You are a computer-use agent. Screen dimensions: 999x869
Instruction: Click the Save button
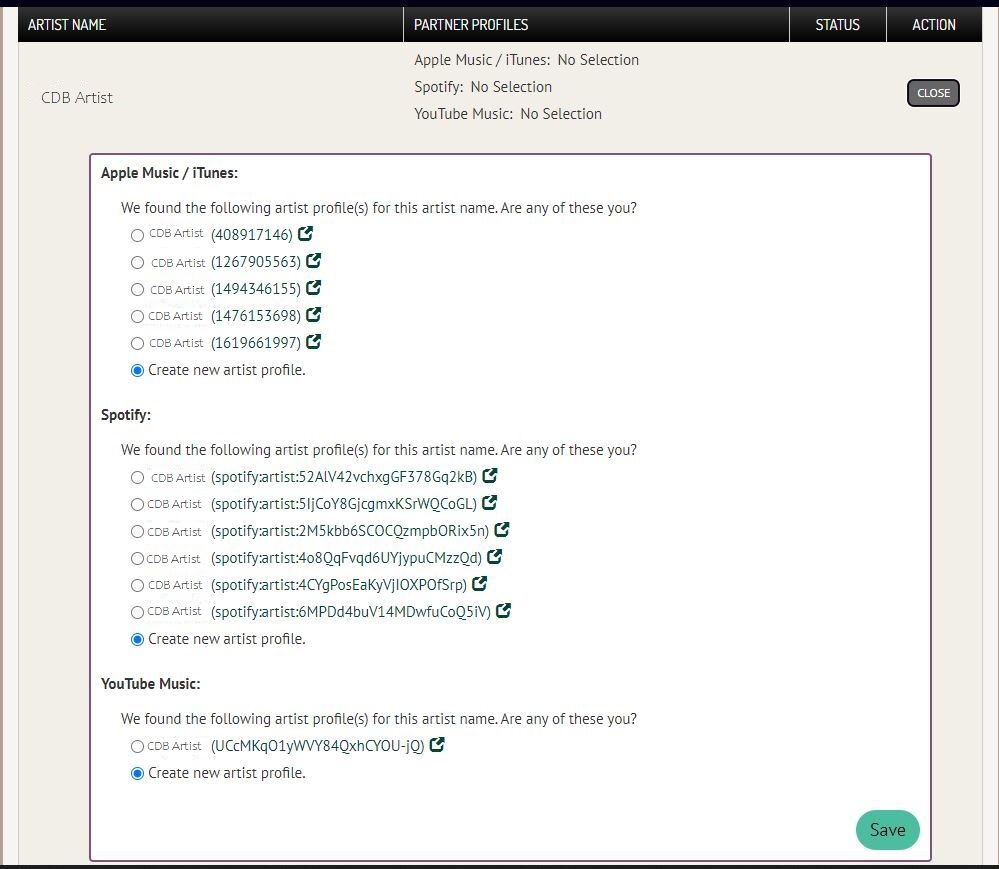point(887,830)
